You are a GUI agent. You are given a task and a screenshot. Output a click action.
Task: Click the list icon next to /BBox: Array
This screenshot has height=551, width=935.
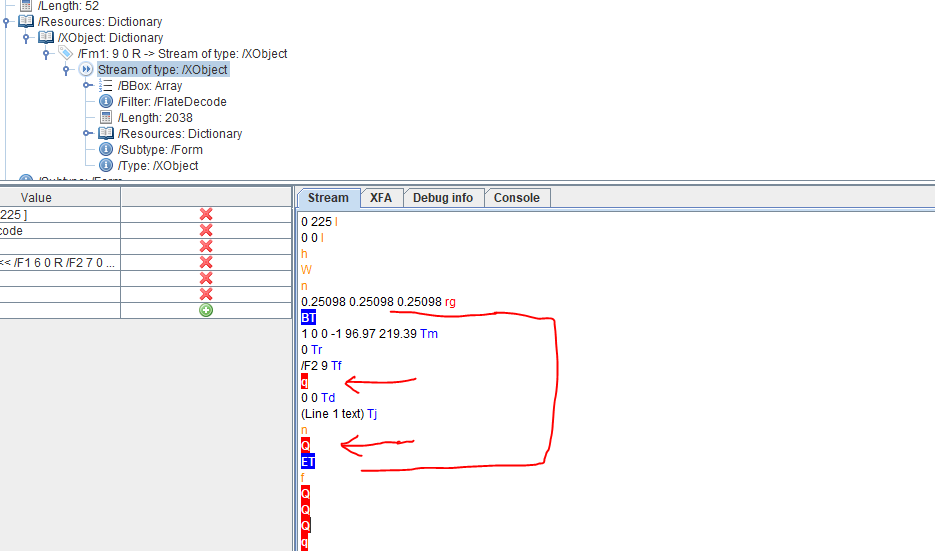tap(106, 86)
